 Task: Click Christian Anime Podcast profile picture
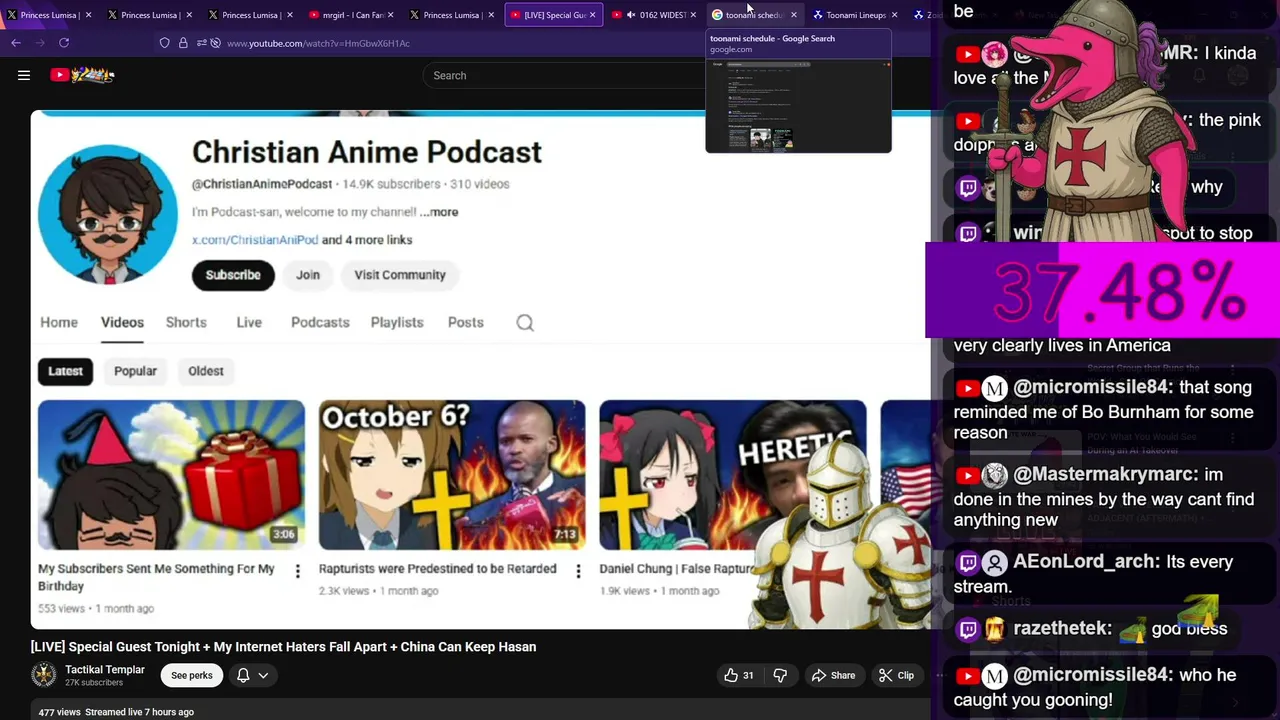point(108,214)
